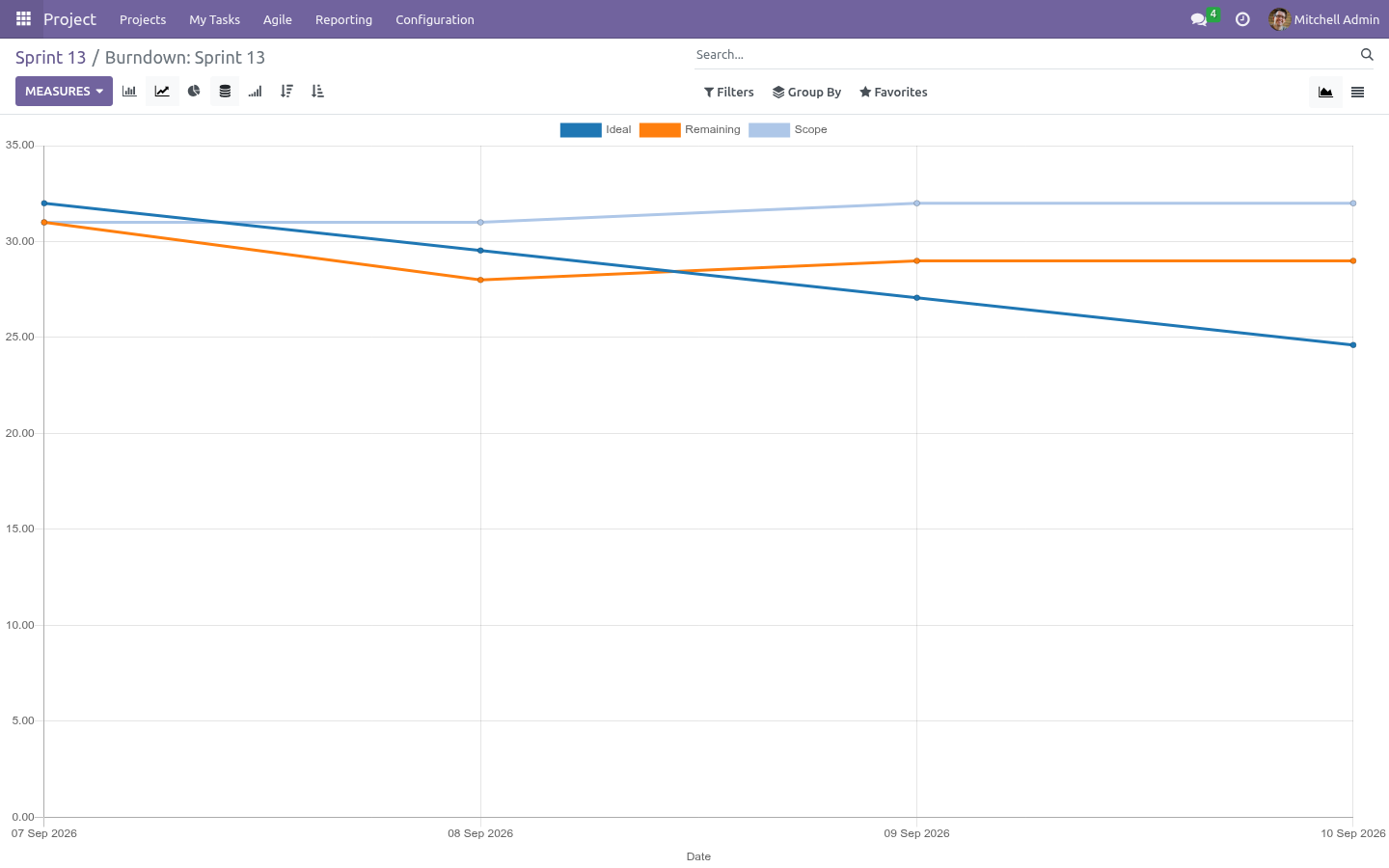Open Mitchell Admin user menu
1389x868 pixels.
(1324, 19)
